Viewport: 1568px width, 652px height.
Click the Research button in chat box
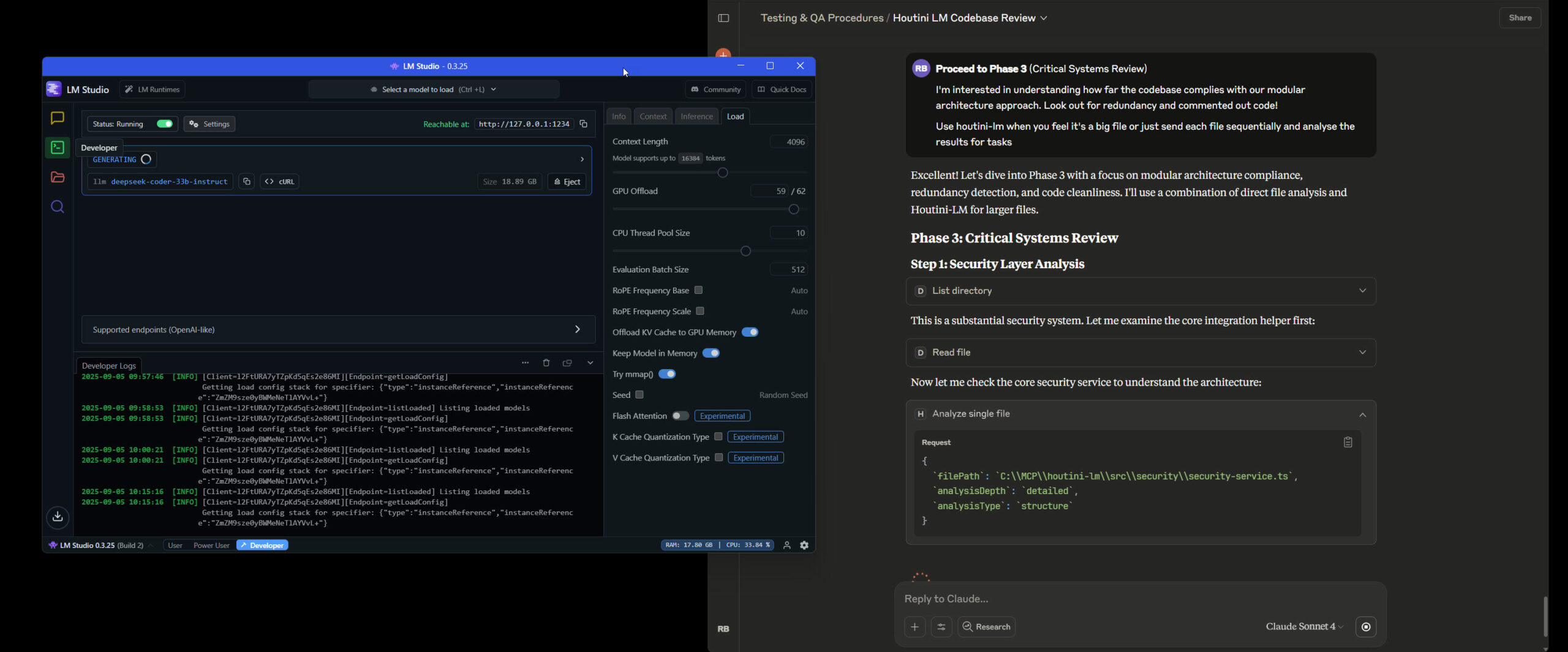[986, 626]
